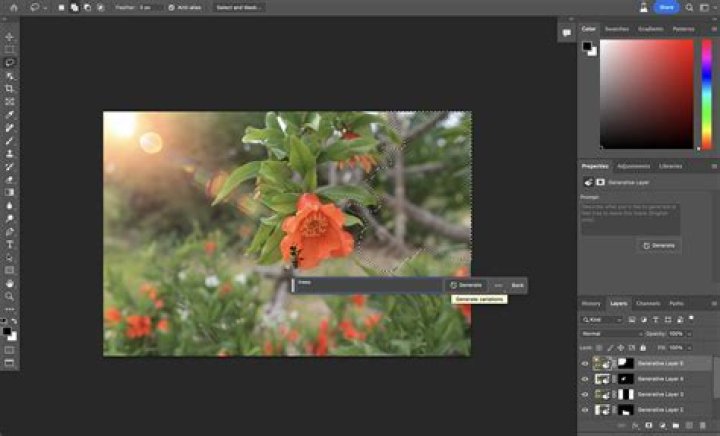The height and width of the screenshot is (436, 720).
Task: Toggle the Anti-alias checkbox
Action: 172,7
